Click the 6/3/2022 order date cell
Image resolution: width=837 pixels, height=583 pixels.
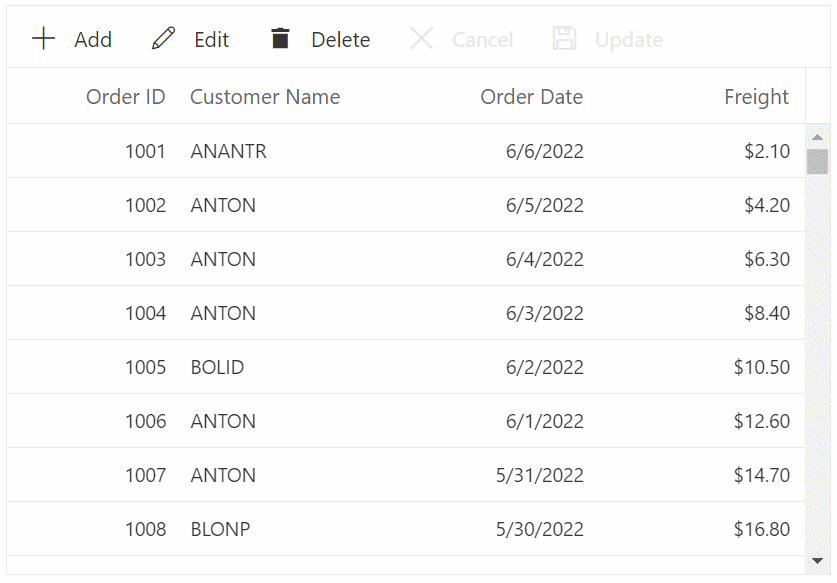pos(544,313)
